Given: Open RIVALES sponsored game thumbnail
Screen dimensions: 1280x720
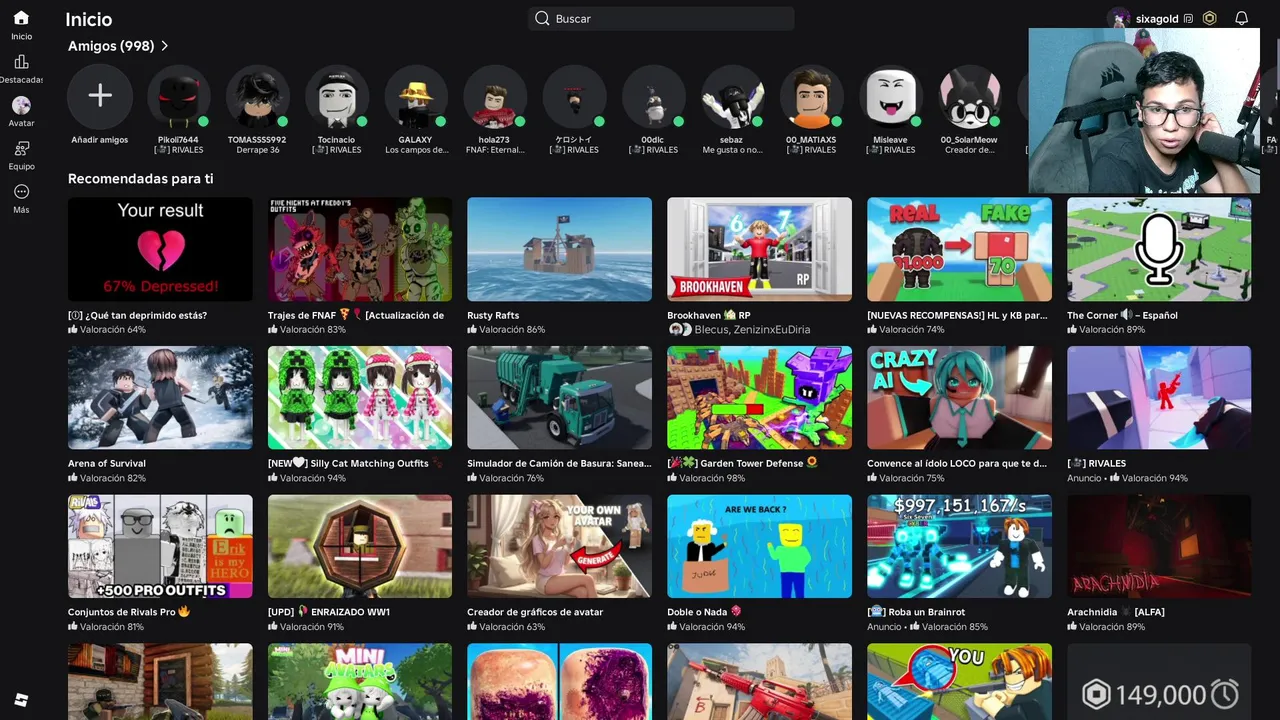Looking at the screenshot, I should [x=1159, y=398].
